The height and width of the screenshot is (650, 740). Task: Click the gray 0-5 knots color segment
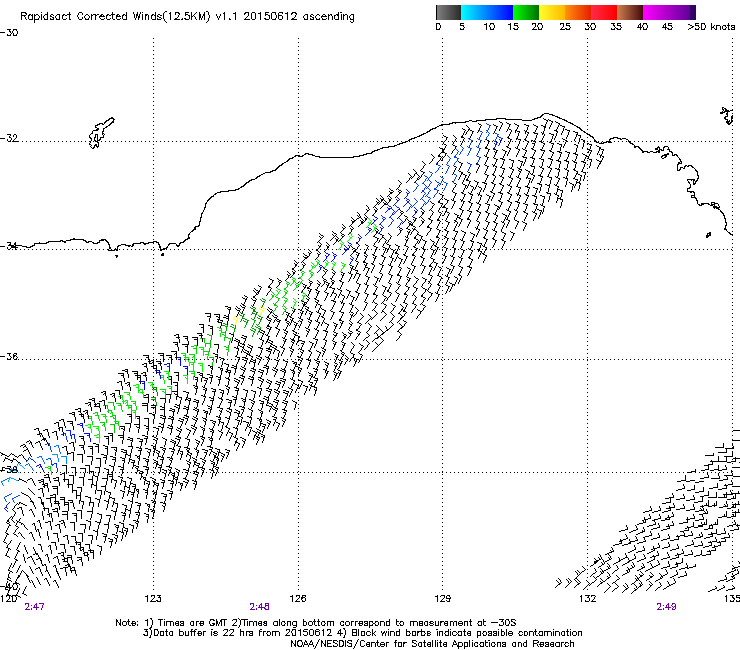448,12
